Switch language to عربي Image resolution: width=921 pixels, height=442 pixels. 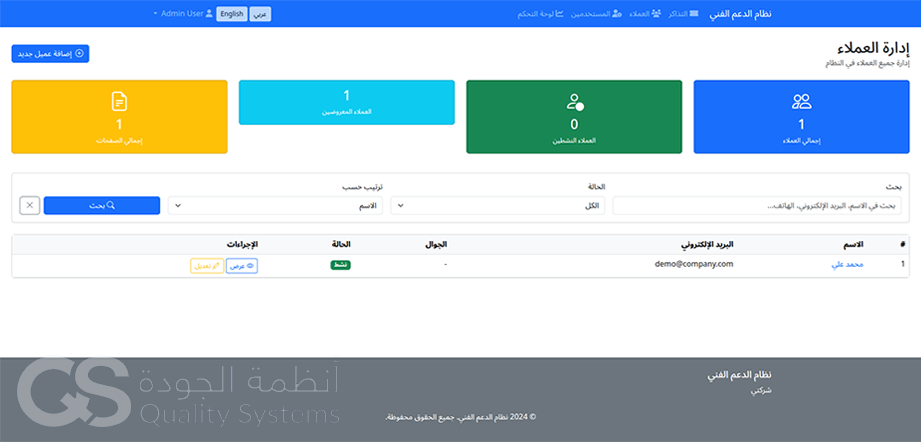pos(259,14)
